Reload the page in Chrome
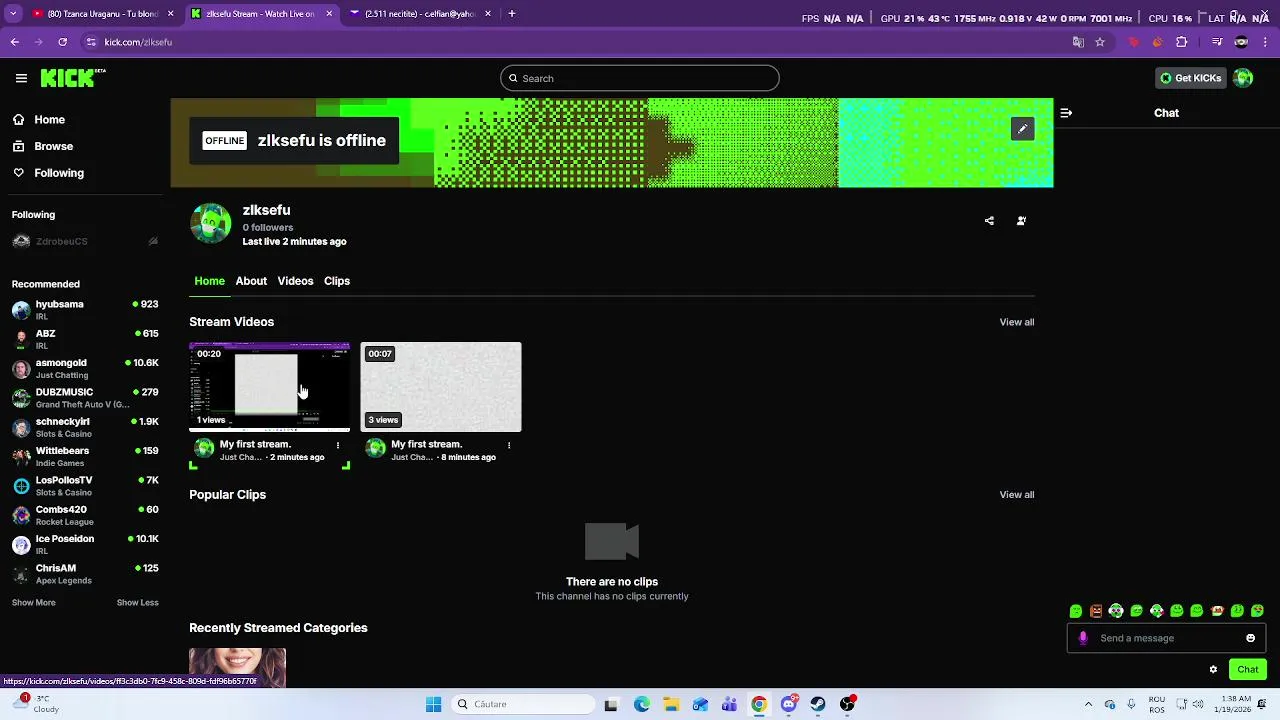The image size is (1280, 720). pyautogui.click(x=62, y=42)
